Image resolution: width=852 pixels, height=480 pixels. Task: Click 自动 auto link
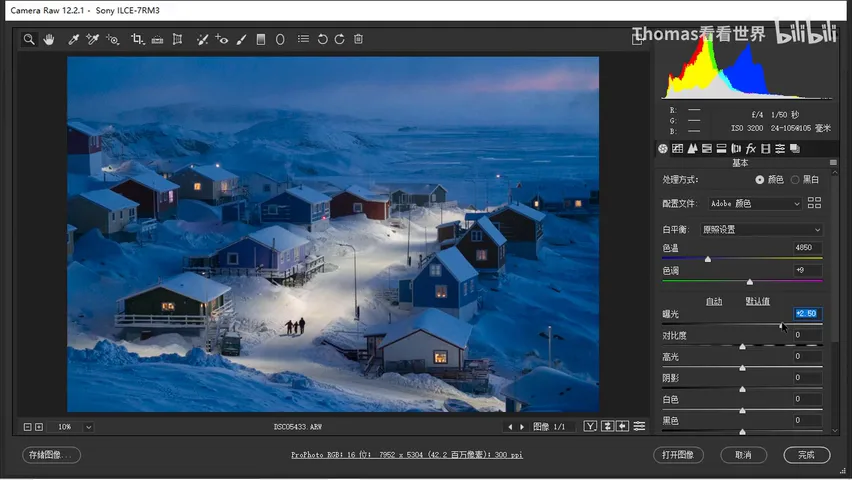point(714,301)
